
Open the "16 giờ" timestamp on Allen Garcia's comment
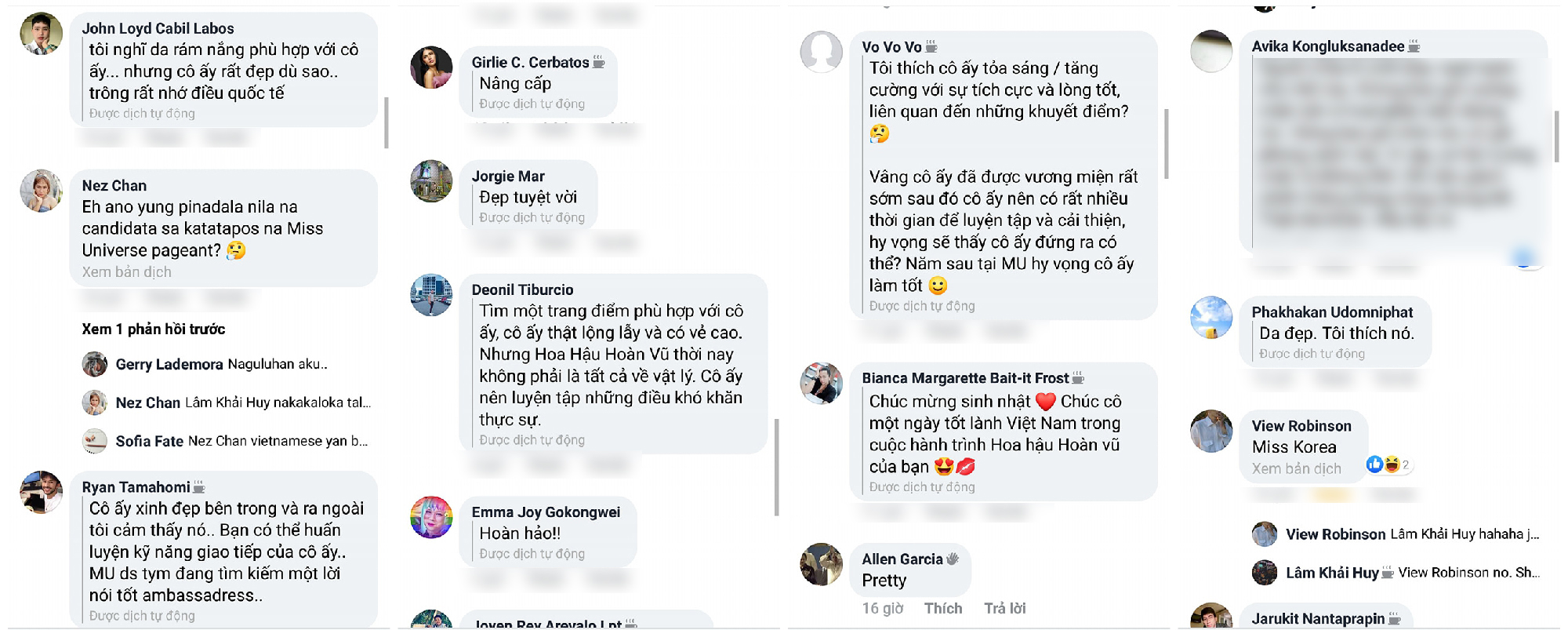click(x=883, y=608)
